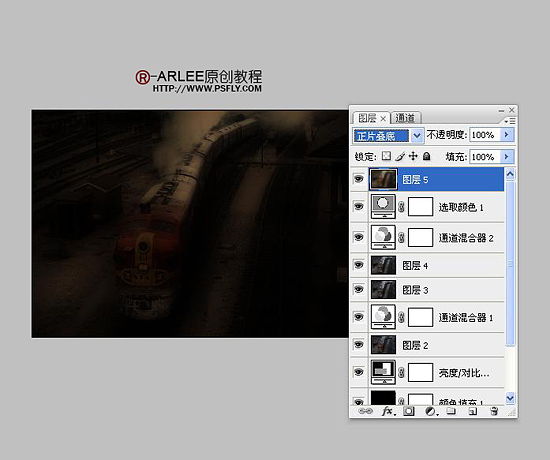Click the link layers icon at panel bottom
The image size is (550, 460).
(x=365, y=411)
